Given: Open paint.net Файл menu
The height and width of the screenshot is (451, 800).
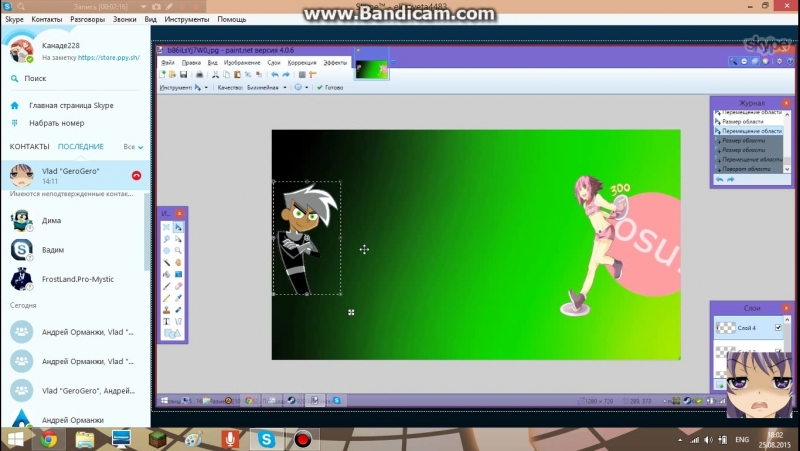Looking at the screenshot, I should pyautogui.click(x=167, y=63).
